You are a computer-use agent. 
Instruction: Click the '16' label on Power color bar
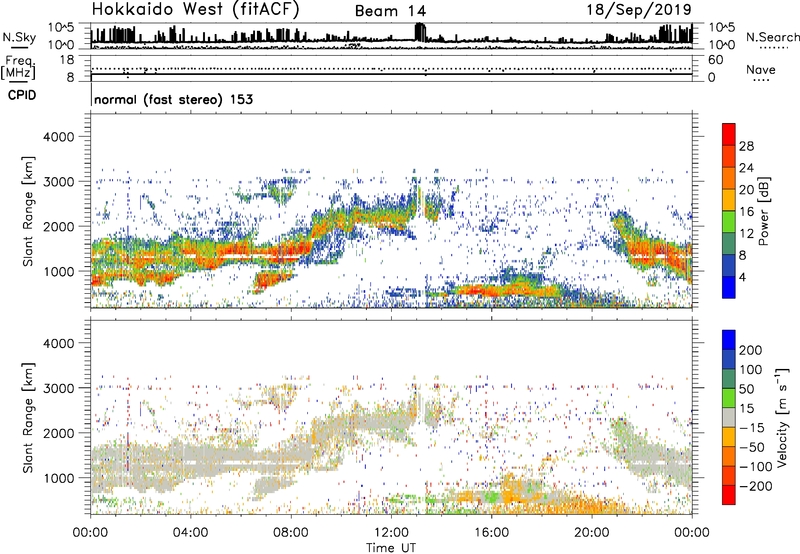746,212
